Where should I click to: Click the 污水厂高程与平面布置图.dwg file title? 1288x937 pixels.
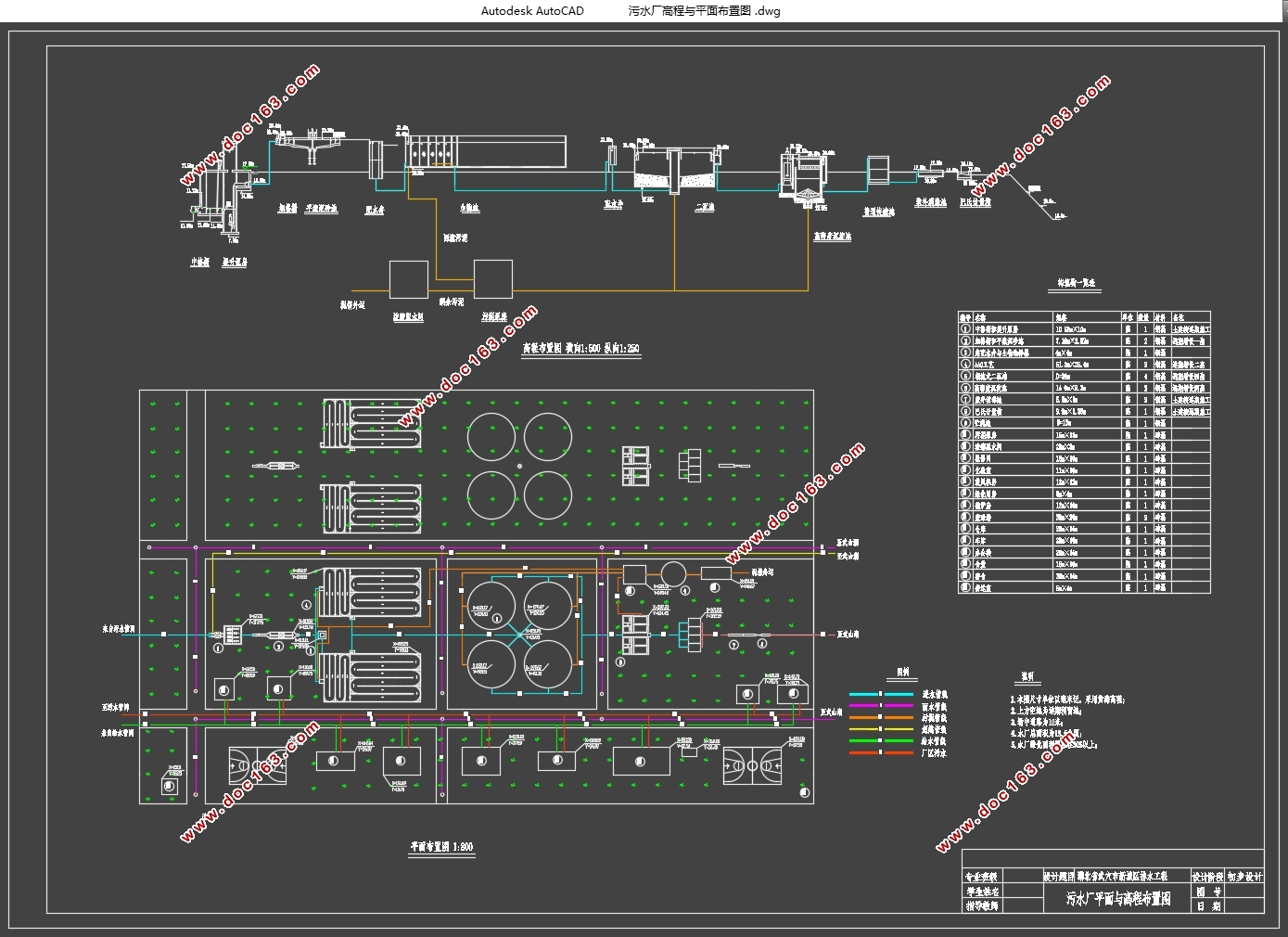(705, 11)
